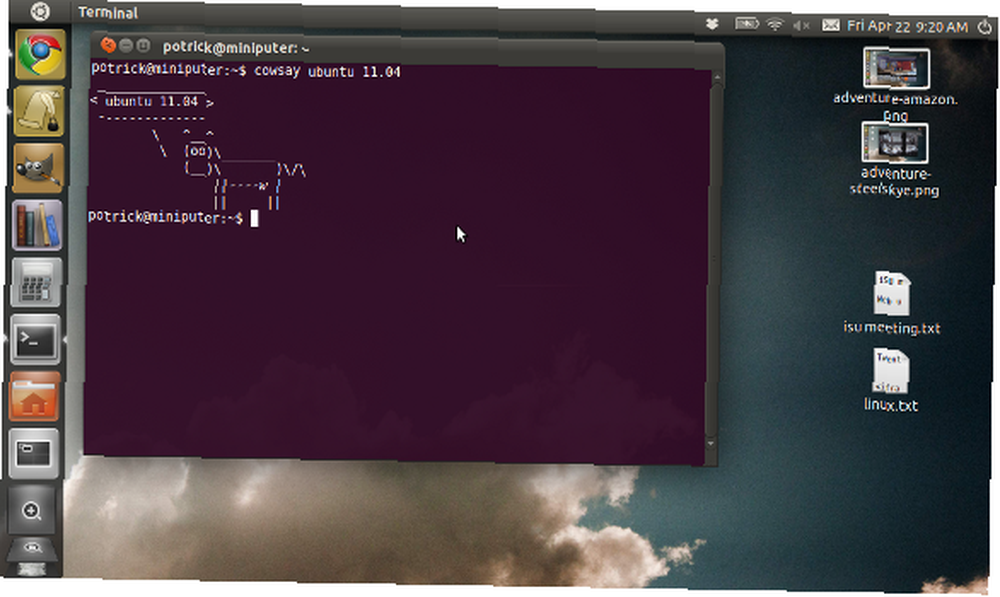The image size is (1000, 597).
Task: Open the scroll and quill app in launcher
Action: (39, 112)
